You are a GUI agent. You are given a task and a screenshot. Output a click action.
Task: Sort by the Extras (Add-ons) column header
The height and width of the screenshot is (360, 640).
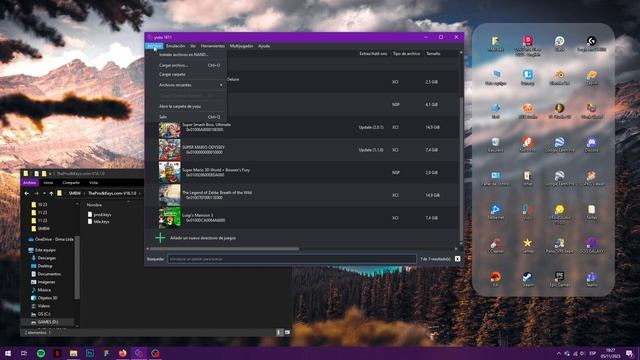click(373, 53)
